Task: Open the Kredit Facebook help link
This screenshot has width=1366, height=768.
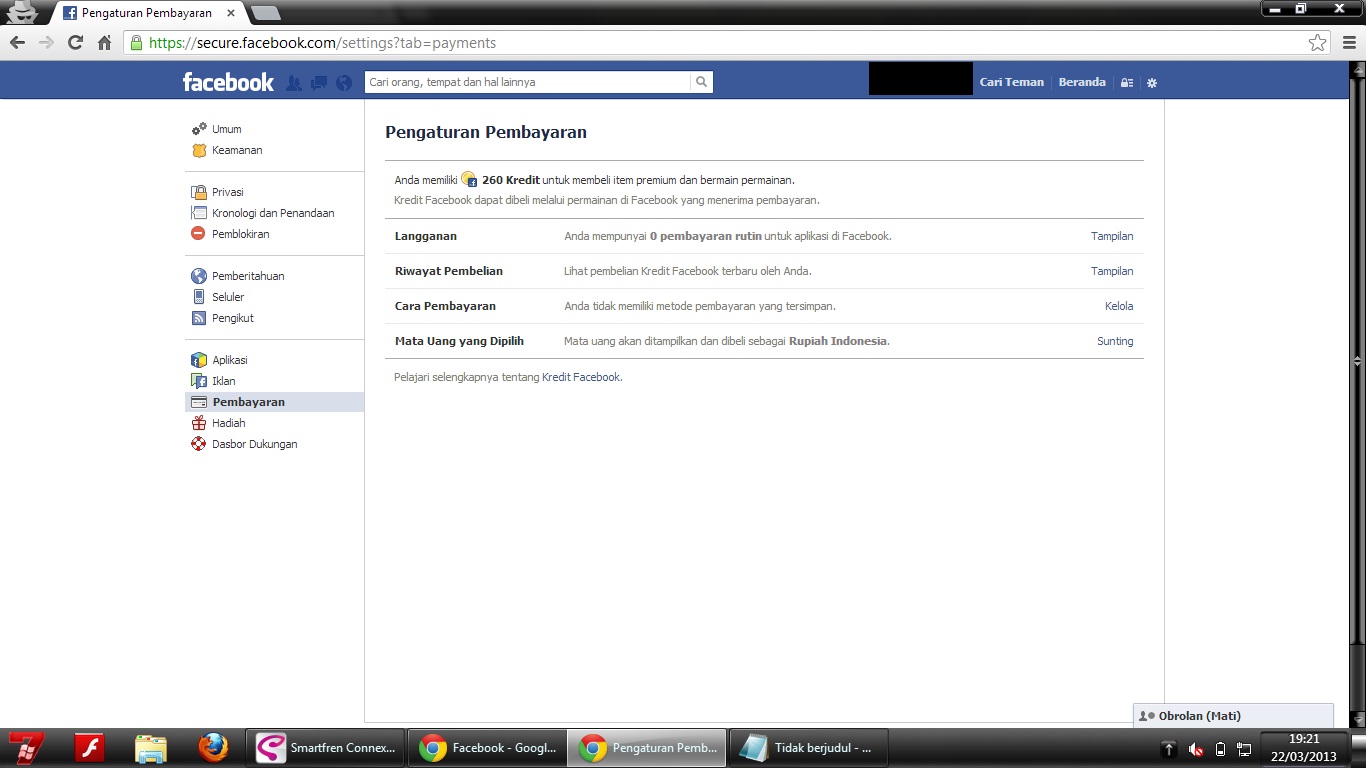Action: 581,377
